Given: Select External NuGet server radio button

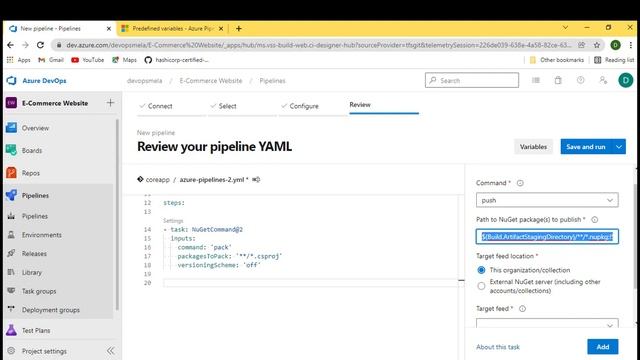Looking at the screenshot, I should point(481,286).
